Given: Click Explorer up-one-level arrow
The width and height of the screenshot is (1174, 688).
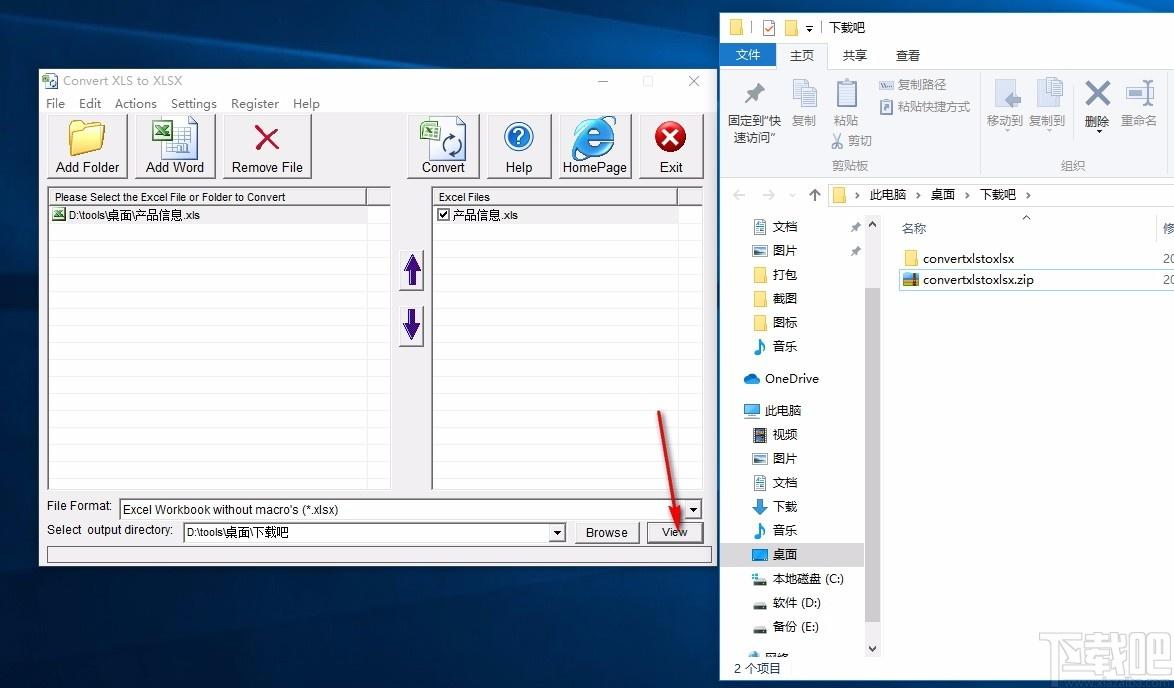Looking at the screenshot, I should coord(815,195).
